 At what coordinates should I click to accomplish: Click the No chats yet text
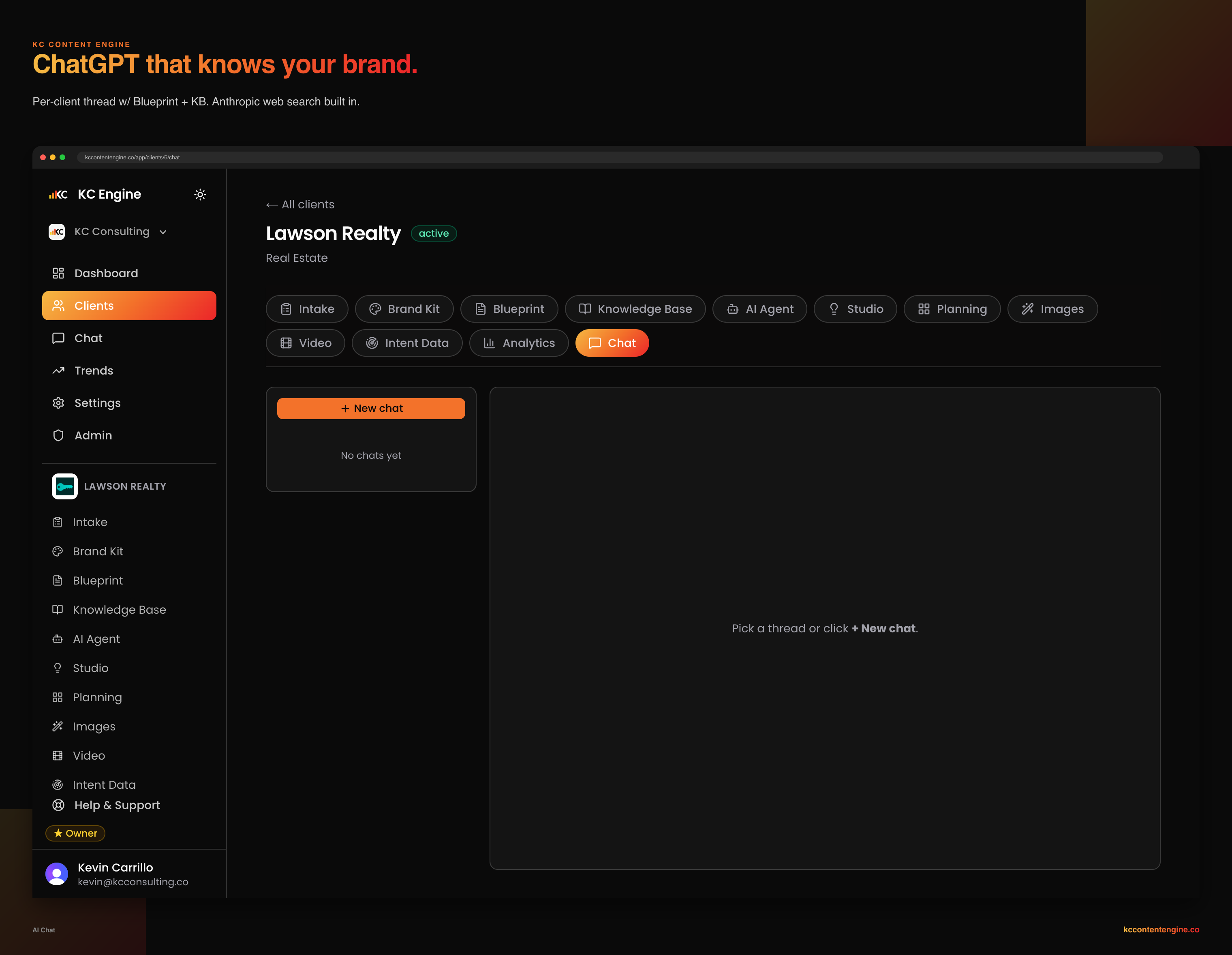click(x=371, y=455)
